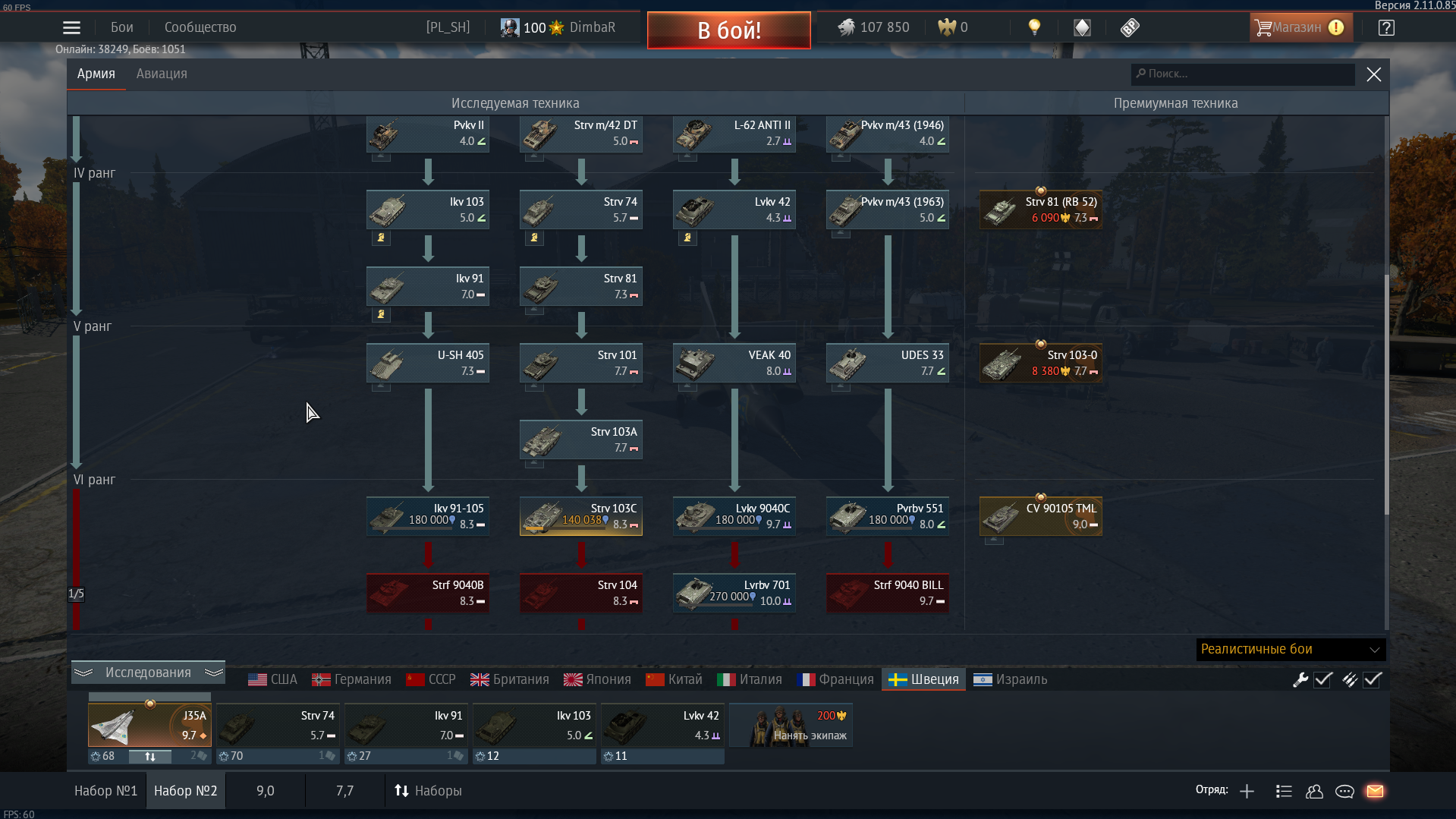Toggle auto-ammo checkbox beside rockets icon

pyautogui.click(x=1372, y=679)
